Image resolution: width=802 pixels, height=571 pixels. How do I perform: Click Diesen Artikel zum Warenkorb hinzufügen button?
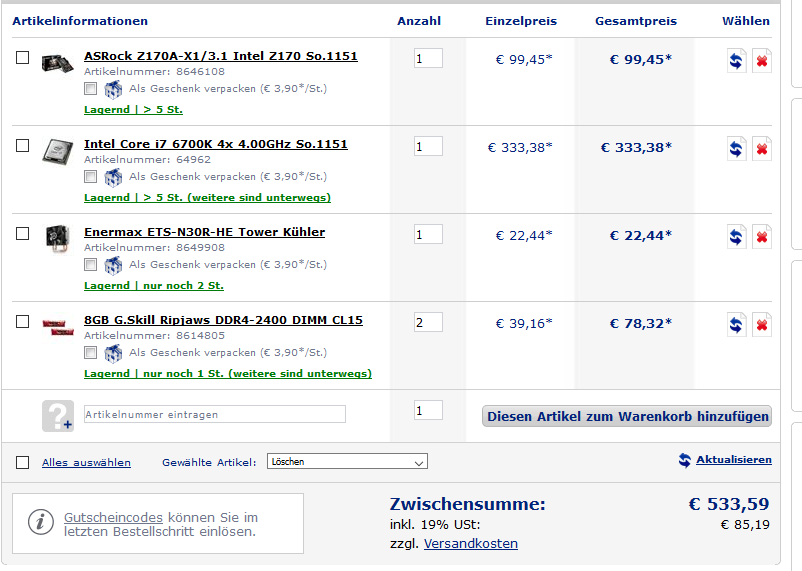627,416
